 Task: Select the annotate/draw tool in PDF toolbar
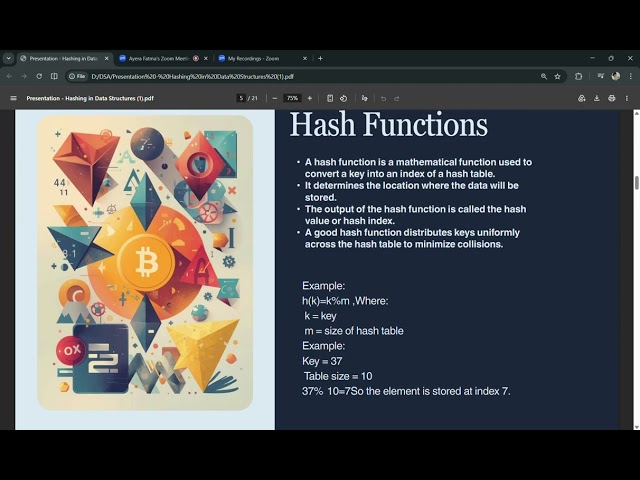[x=364, y=98]
